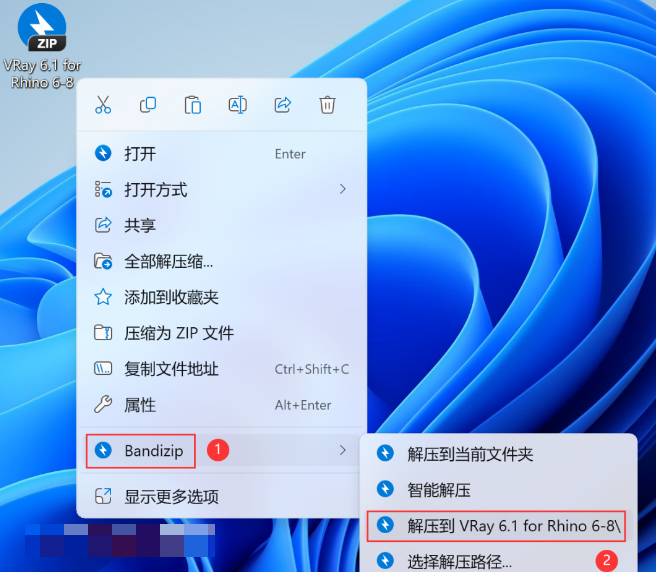Screen dimensions: 656x572
Task: Click the Paste clipboard icon
Action: coord(192,105)
